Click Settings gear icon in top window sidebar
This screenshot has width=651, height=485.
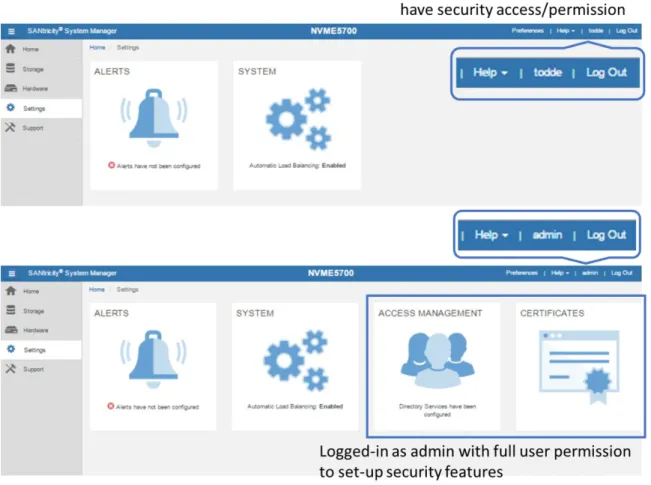10,108
